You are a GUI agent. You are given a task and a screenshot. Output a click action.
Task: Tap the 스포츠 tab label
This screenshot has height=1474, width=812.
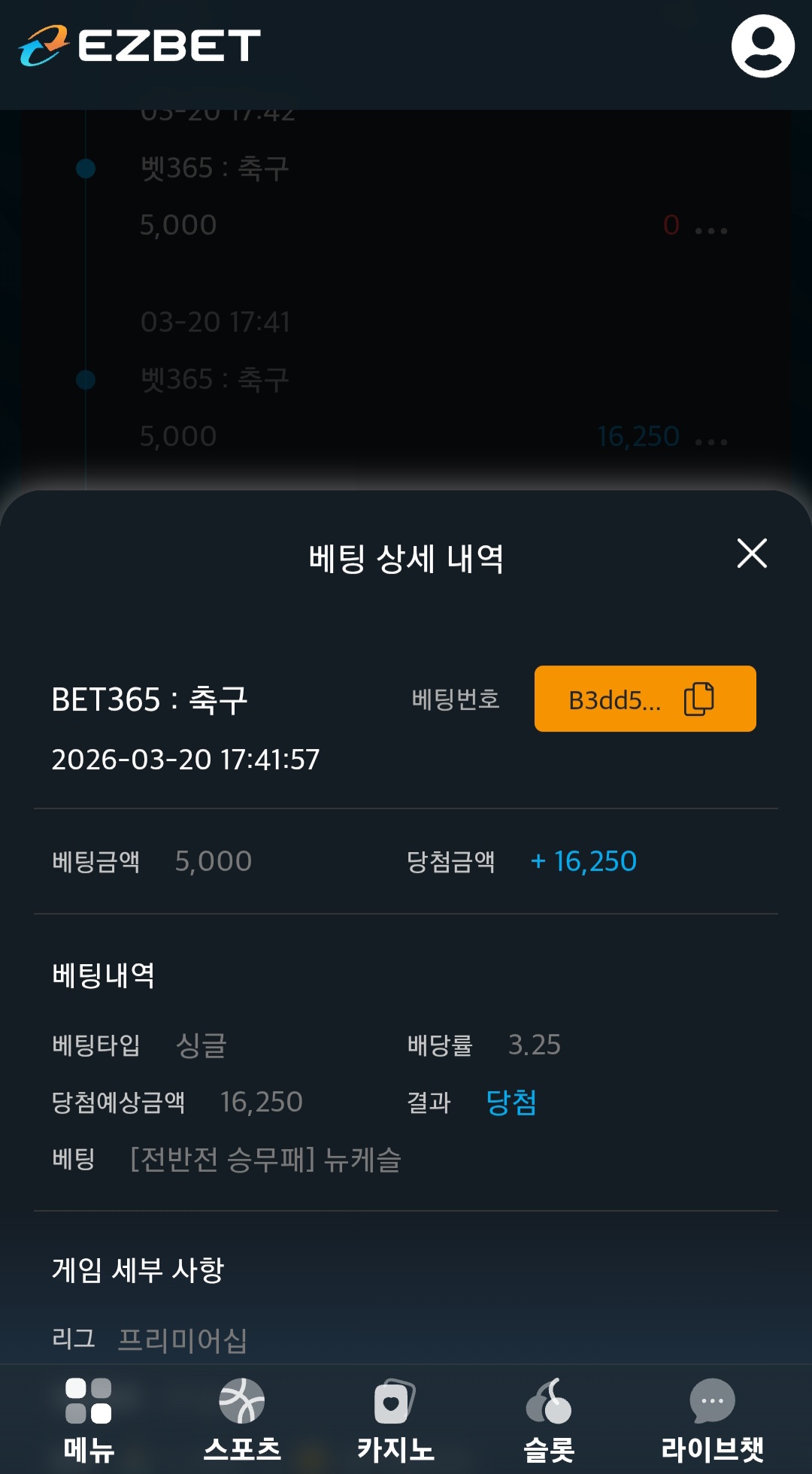click(x=242, y=1449)
